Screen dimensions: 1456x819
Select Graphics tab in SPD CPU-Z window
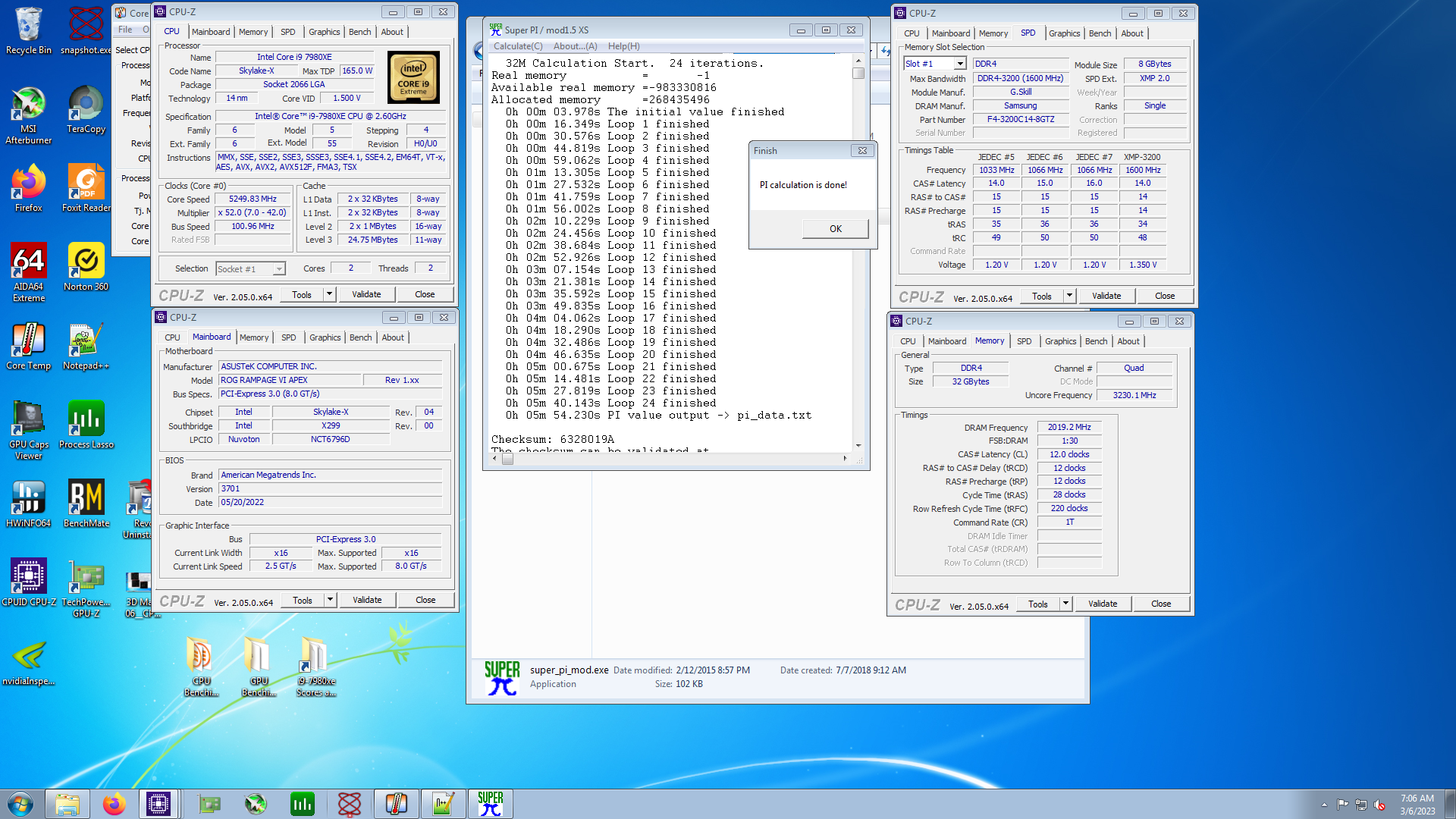1064,33
